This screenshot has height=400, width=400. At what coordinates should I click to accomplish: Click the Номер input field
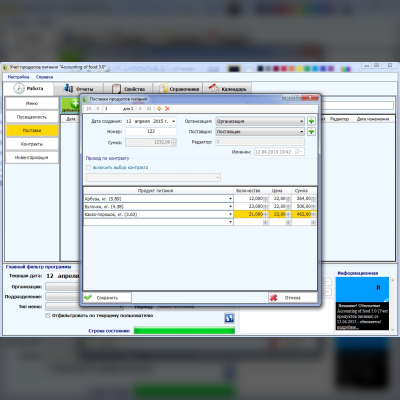151,132
